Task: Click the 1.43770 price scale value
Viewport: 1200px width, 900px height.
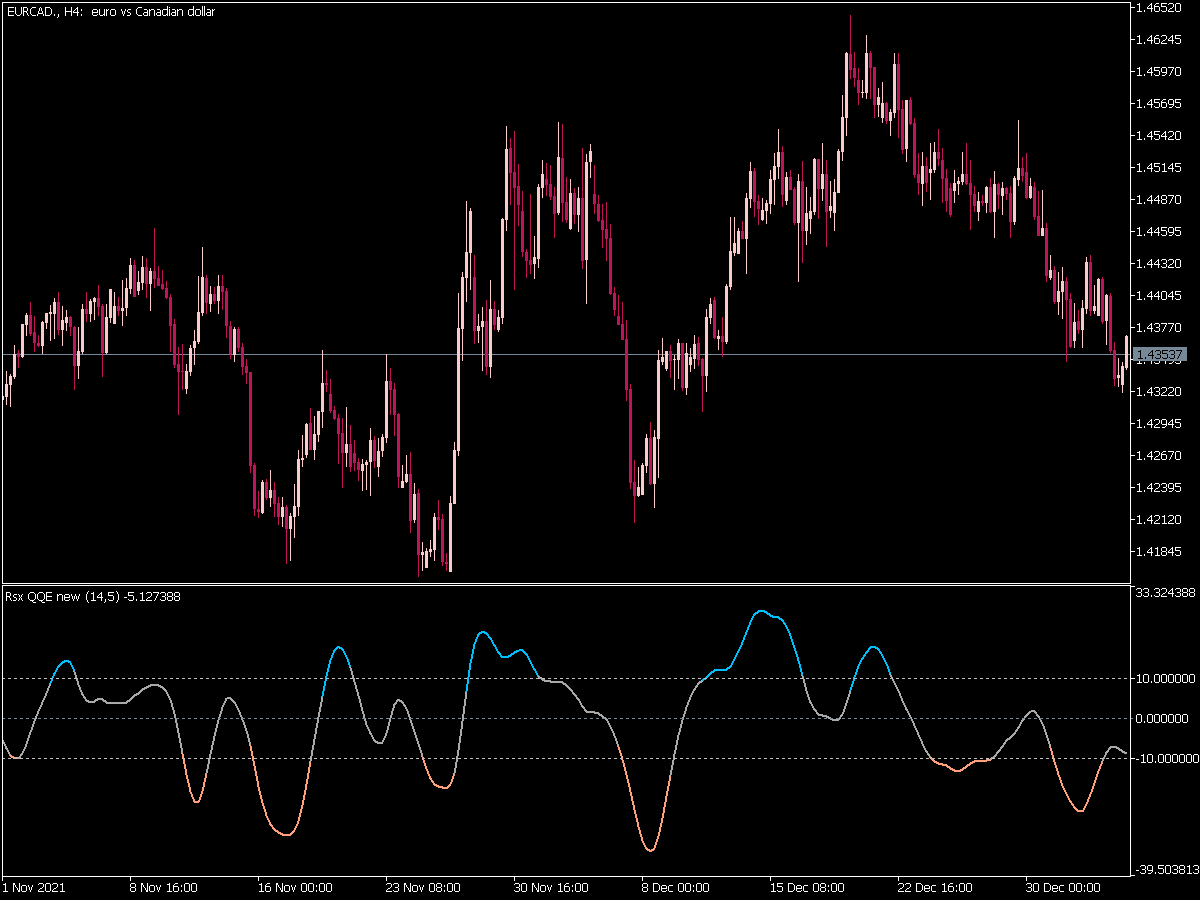Action: point(1160,328)
